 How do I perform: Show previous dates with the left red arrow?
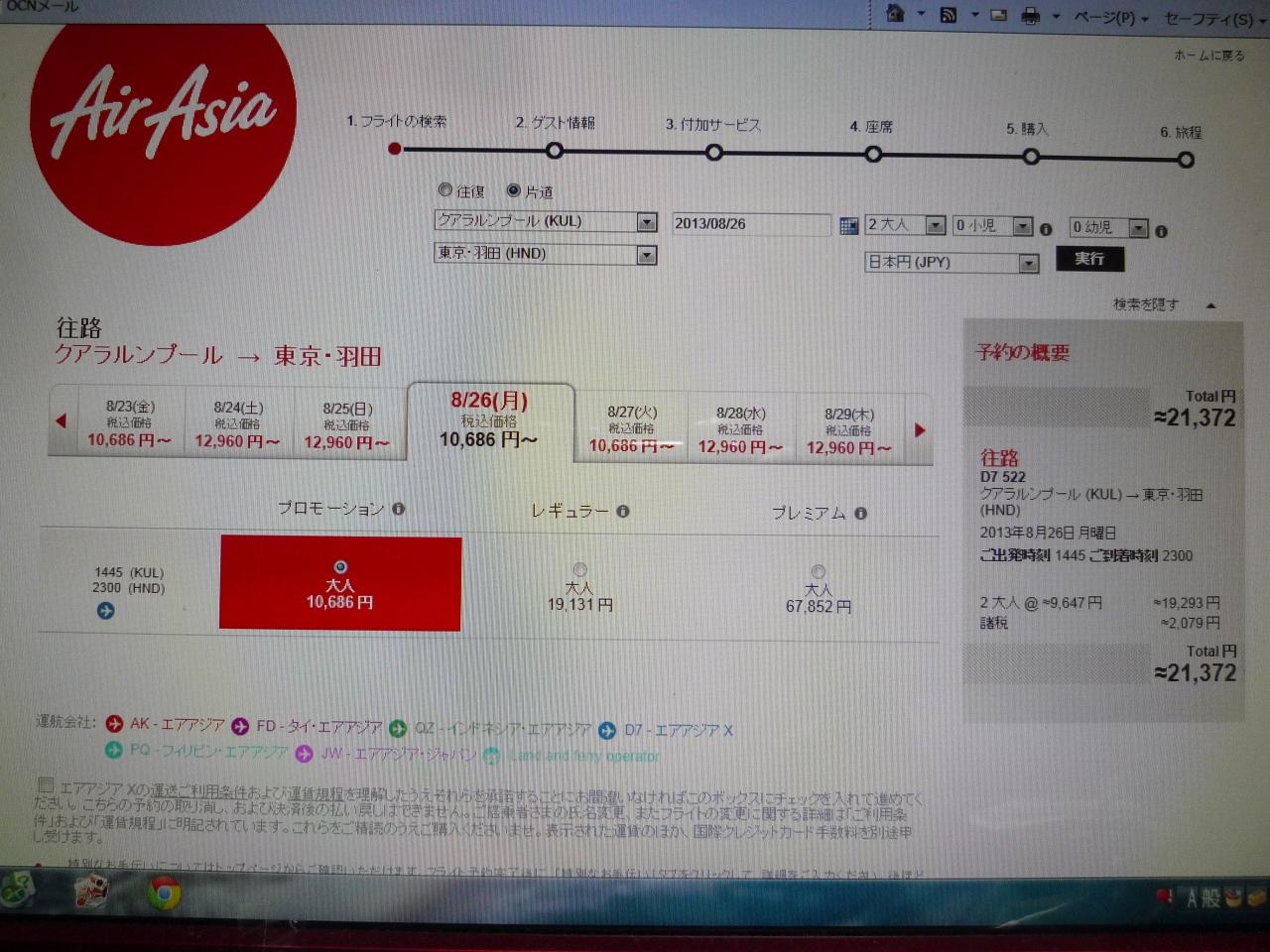tap(61, 420)
